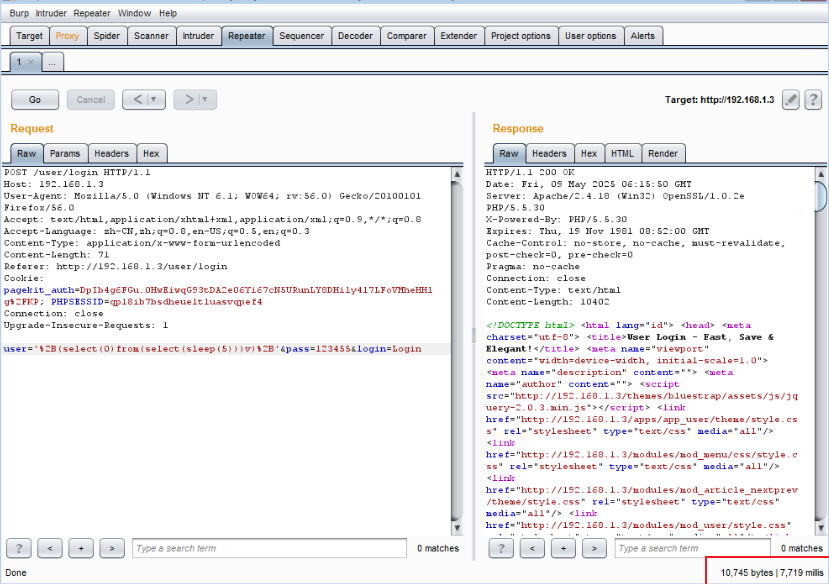
Task: Show request Params view
Action: pos(65,153)
